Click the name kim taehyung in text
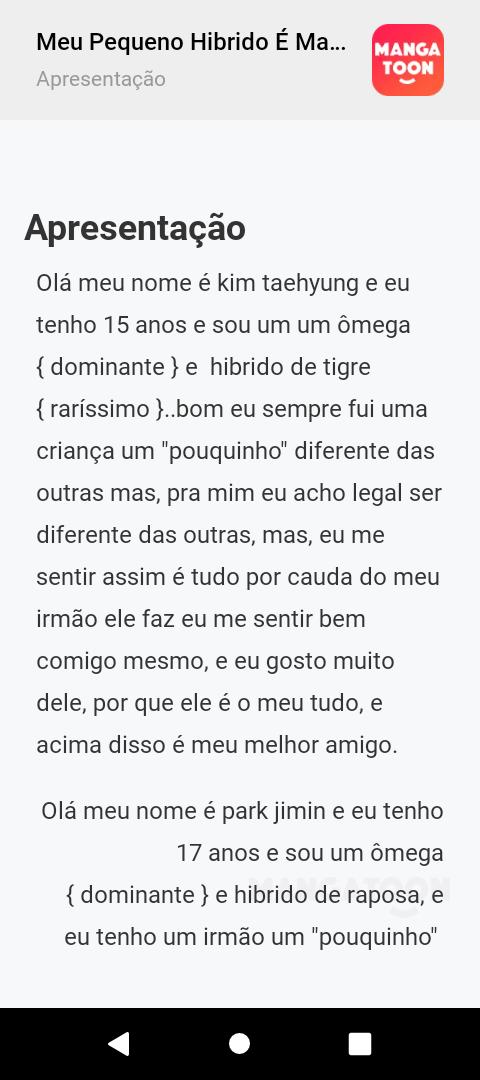Image resolution: width=480 pixels, height=1080 pixels. (288, 283)
